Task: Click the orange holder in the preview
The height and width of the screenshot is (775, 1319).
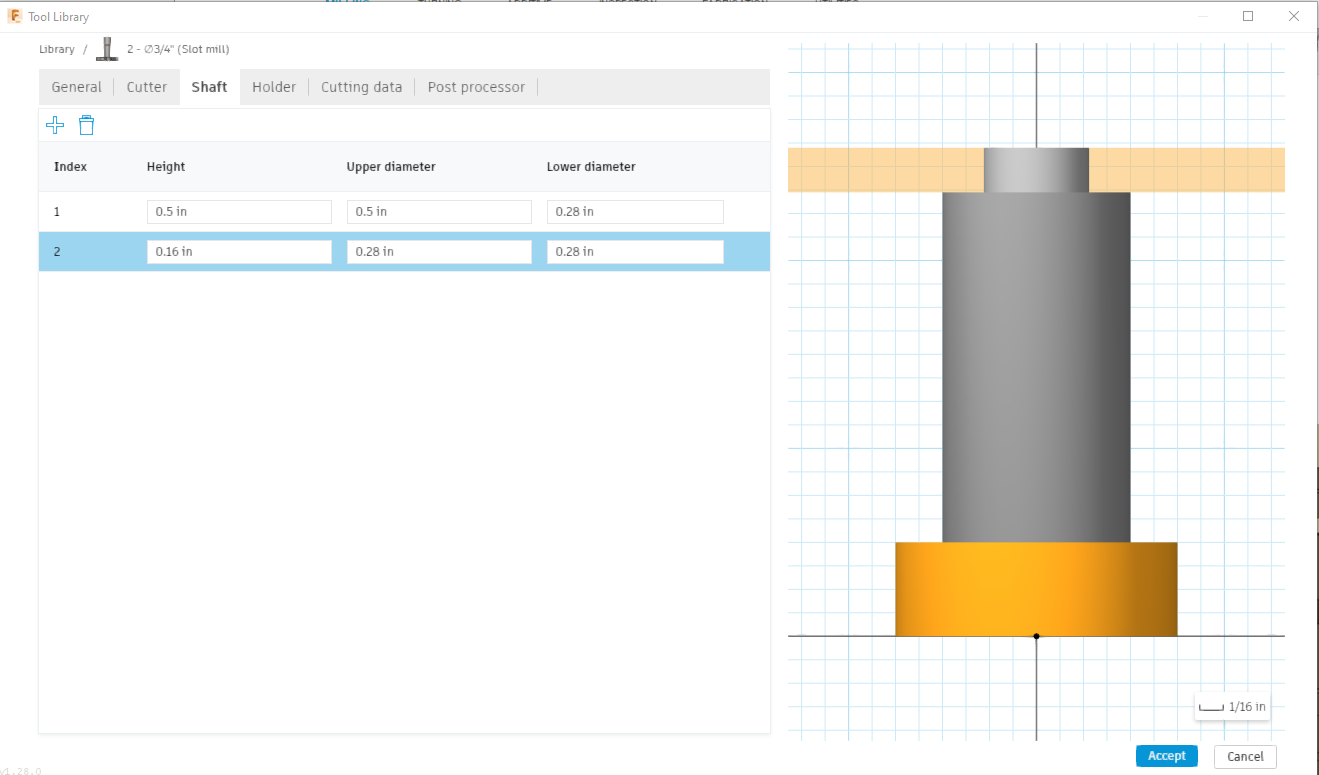Action: pyautogui.click(x=1036, y=588)
